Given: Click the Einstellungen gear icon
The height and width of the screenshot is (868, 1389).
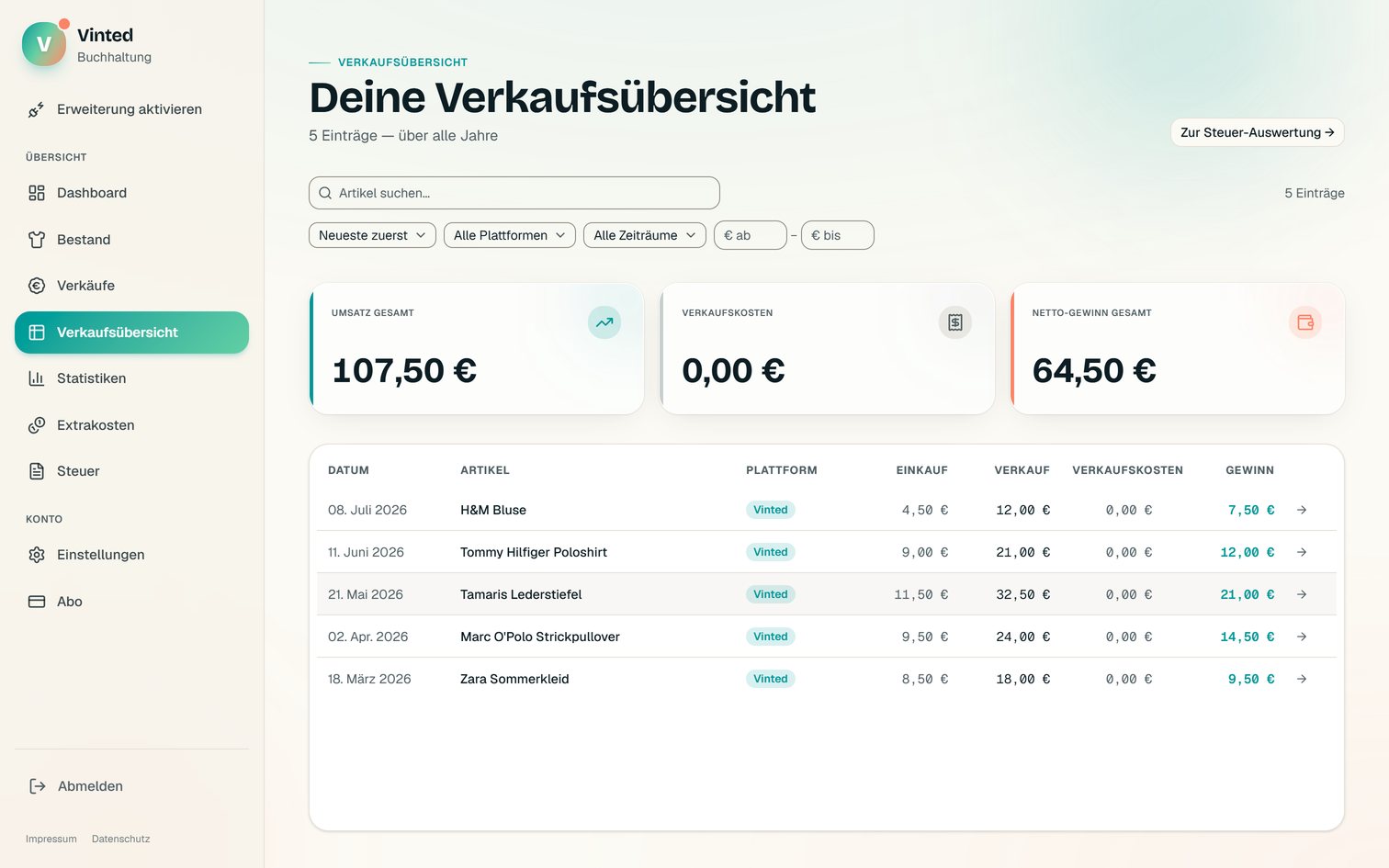Looking at the screenshot, I should click(37, 555).
